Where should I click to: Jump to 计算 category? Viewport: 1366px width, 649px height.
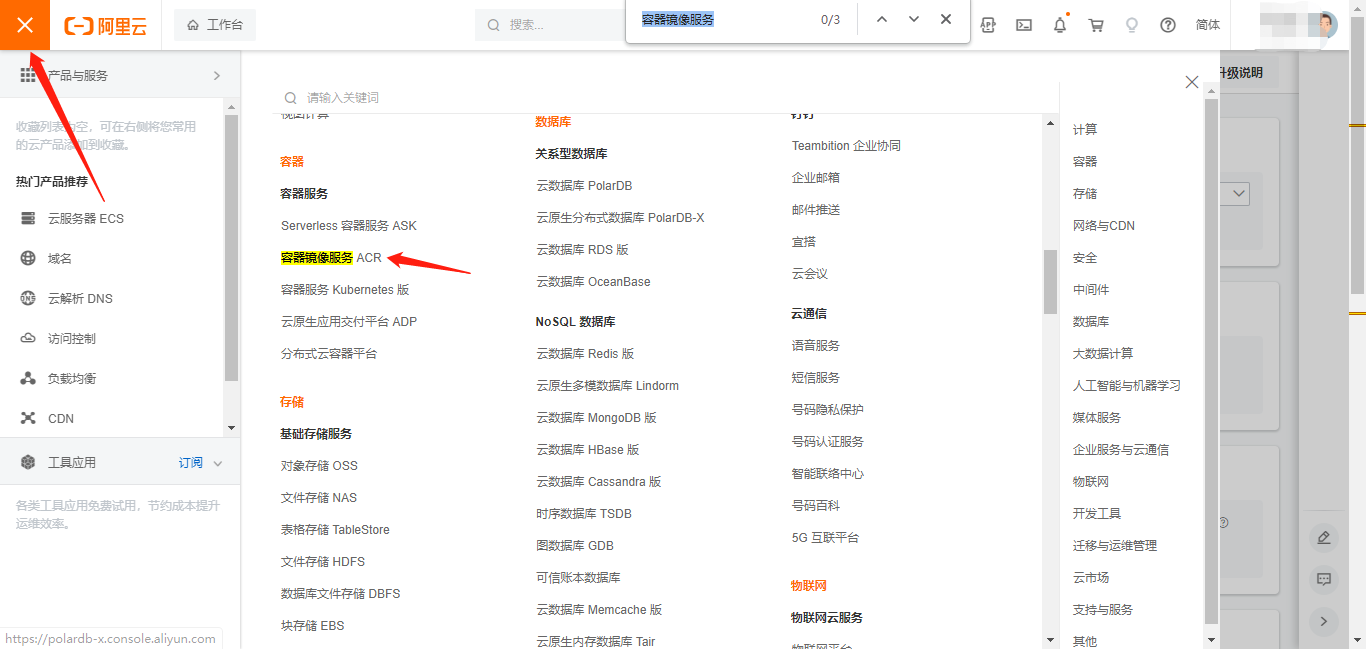[1085, 130]
